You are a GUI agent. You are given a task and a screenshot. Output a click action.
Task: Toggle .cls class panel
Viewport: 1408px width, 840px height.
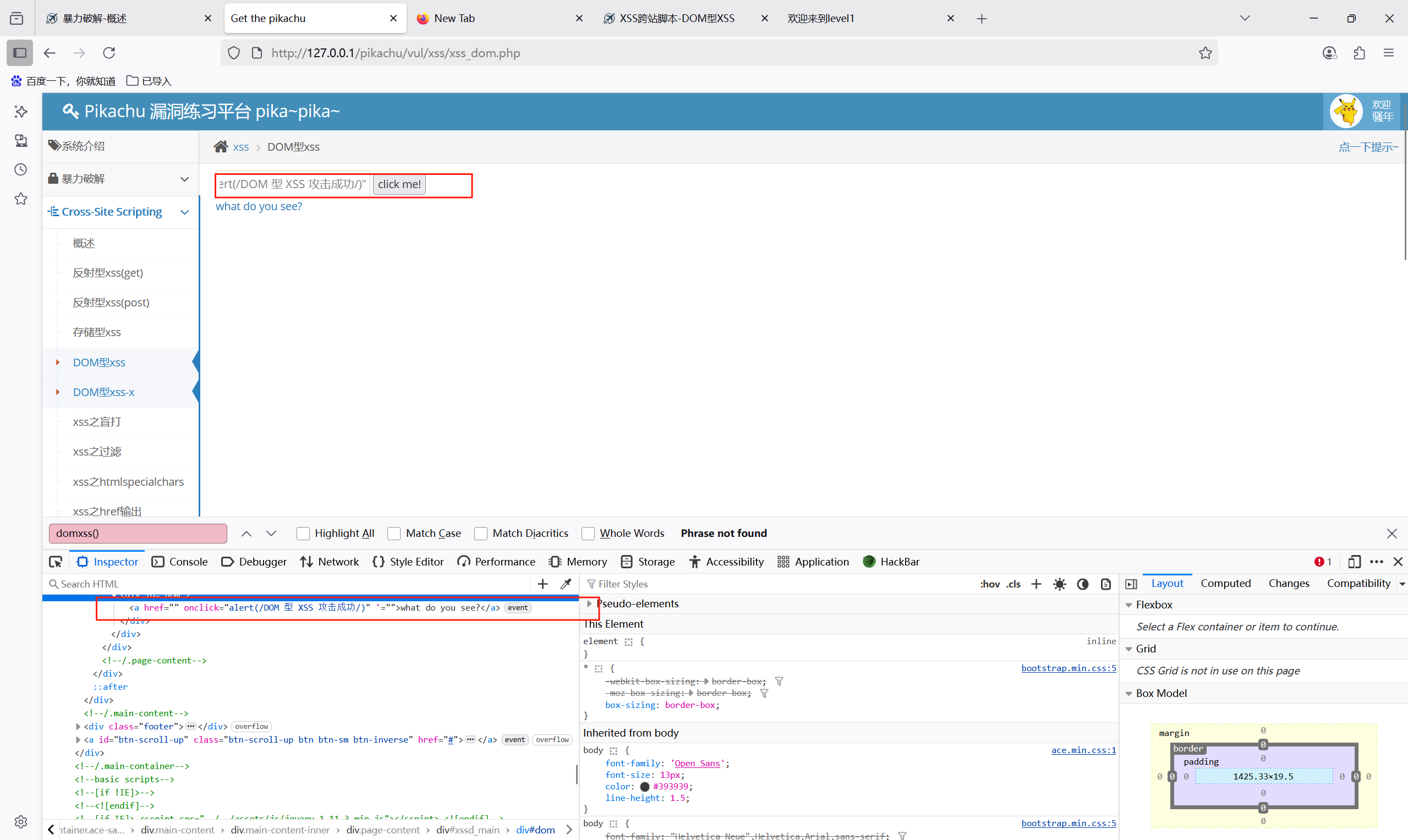click(1013, 584)
